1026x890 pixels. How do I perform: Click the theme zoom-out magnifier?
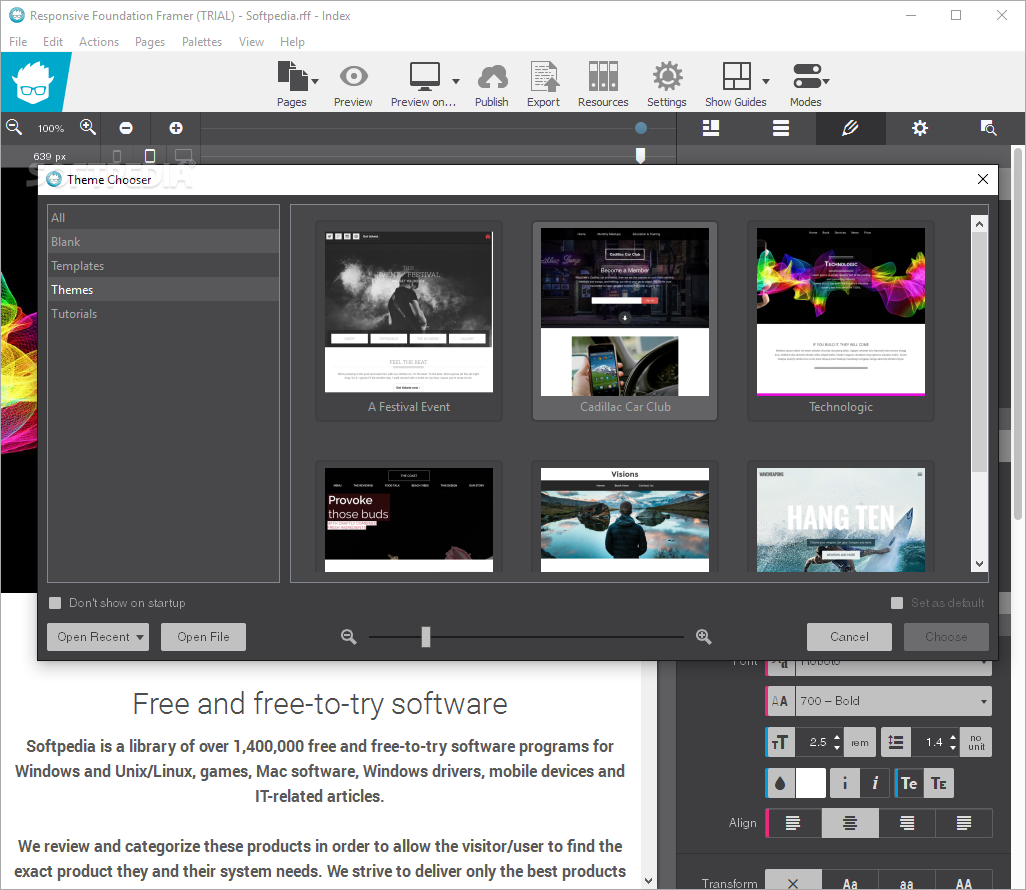(x=349, y=637)
